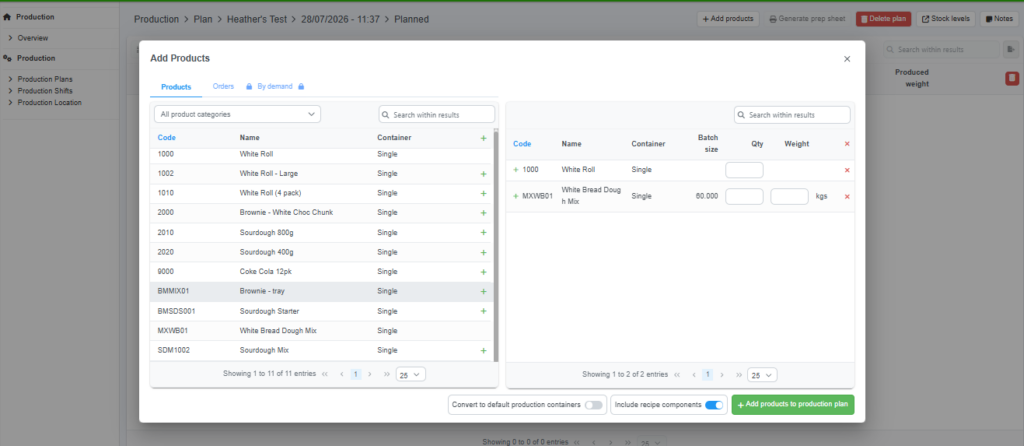The height and width of the screenshot is (446, 1024).
Task: Expand selected row MXWB01 with plus icon
Action: click(x=515, y=195)
